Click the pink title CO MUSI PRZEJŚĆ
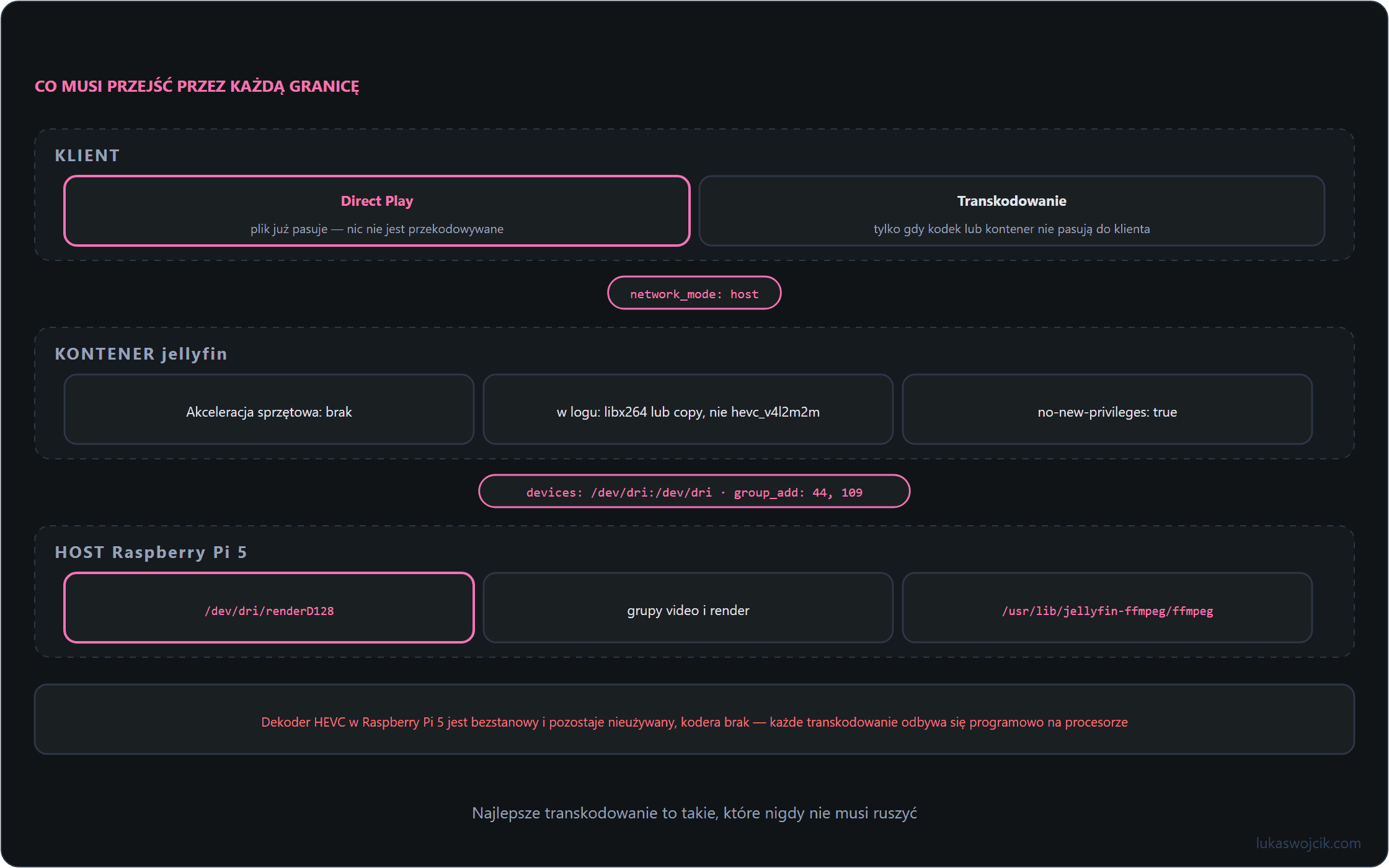Viewport: 1389px width, 868px height. [x=197, y=86]
